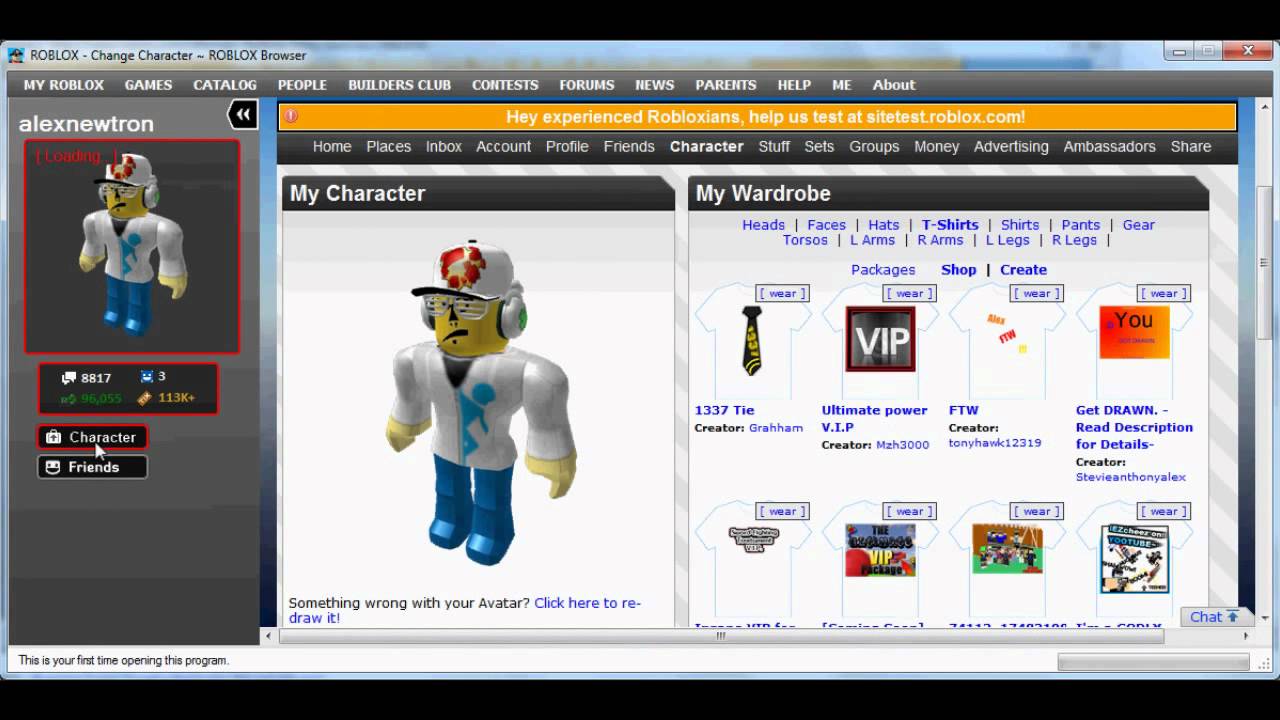This screenshot has height=720, width=1280.
Task: Open the CONTESTS menu
Action: tap(505, 85)
